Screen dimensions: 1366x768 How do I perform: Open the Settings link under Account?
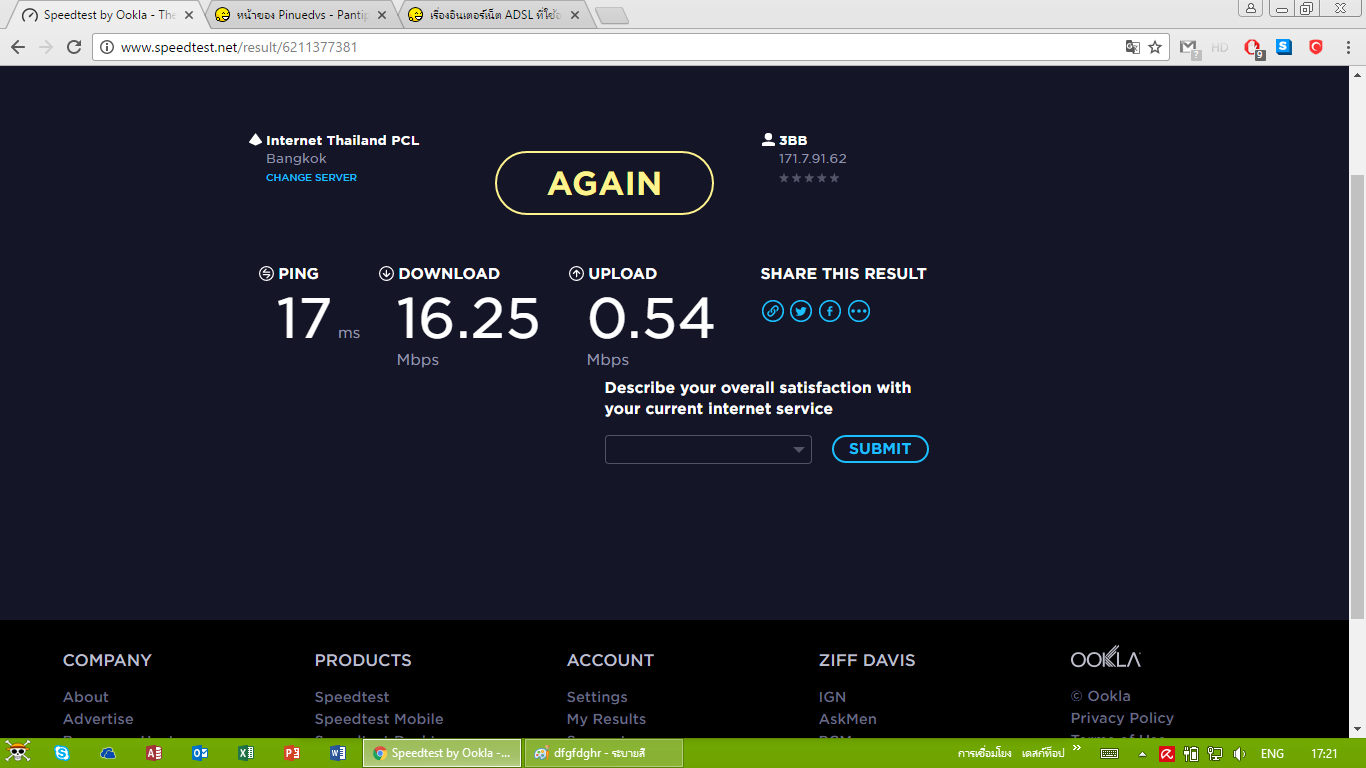click(597, 697)
